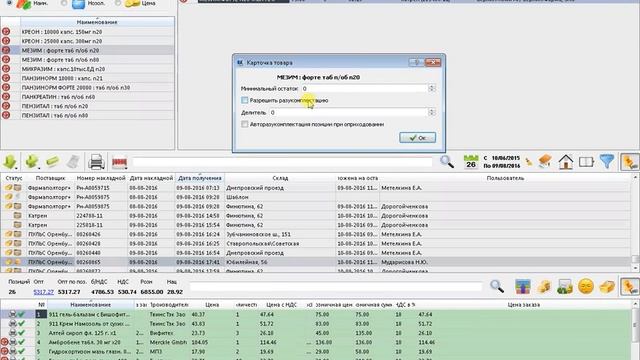Click printer icon on row 911 гель-бальзам
This screenshot has width=640, height=360.
point(13,314)
